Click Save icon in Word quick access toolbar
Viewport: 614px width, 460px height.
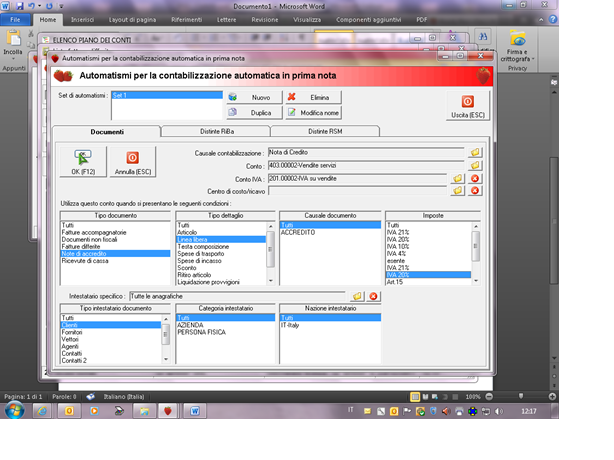pos(20,6)
